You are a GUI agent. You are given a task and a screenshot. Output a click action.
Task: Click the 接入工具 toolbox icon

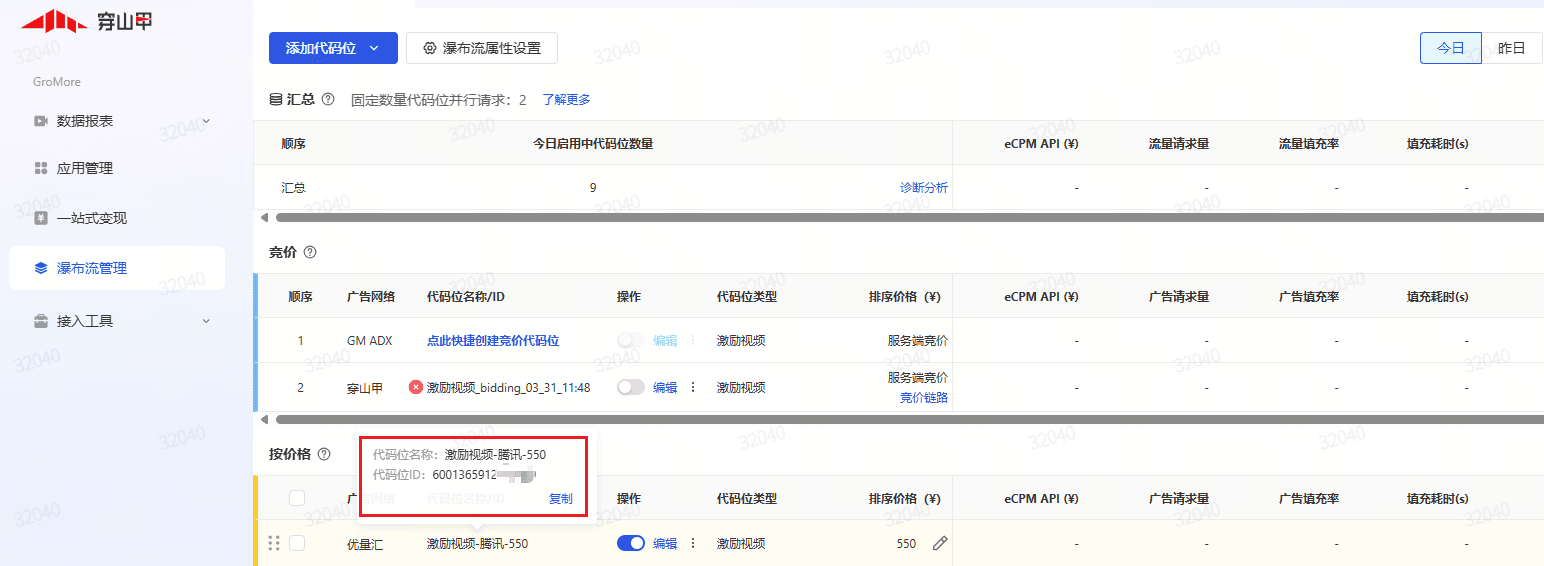41,321
